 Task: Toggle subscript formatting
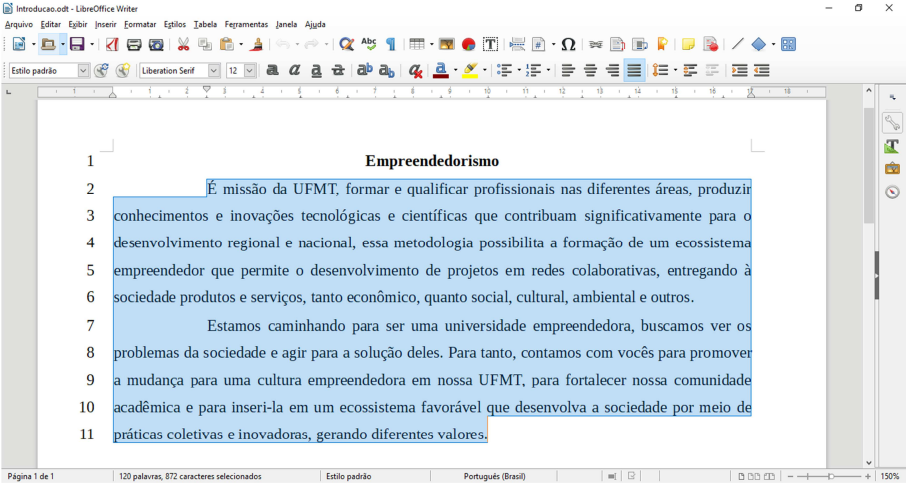coord(387,70)
